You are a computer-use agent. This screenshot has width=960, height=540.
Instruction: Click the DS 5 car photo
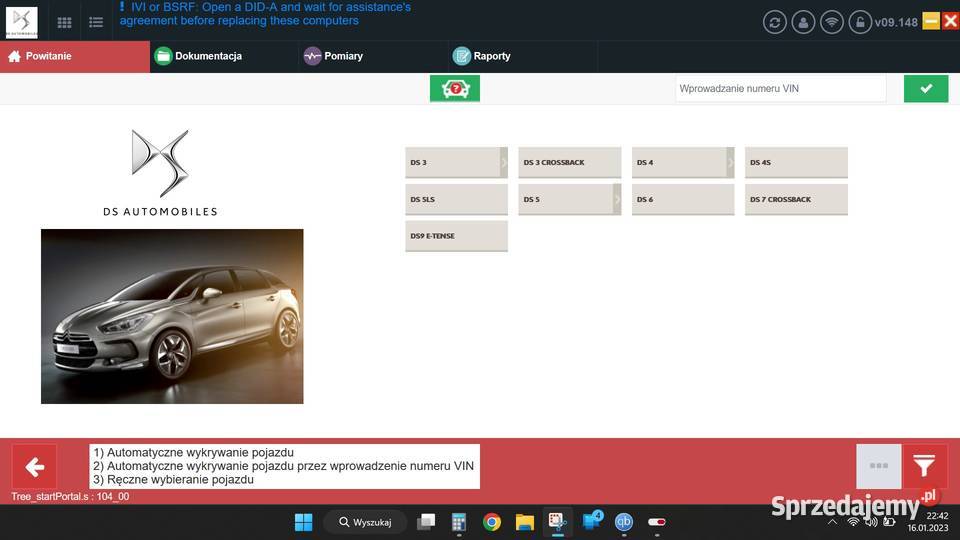pyautogui.click(x=172, y=317)
